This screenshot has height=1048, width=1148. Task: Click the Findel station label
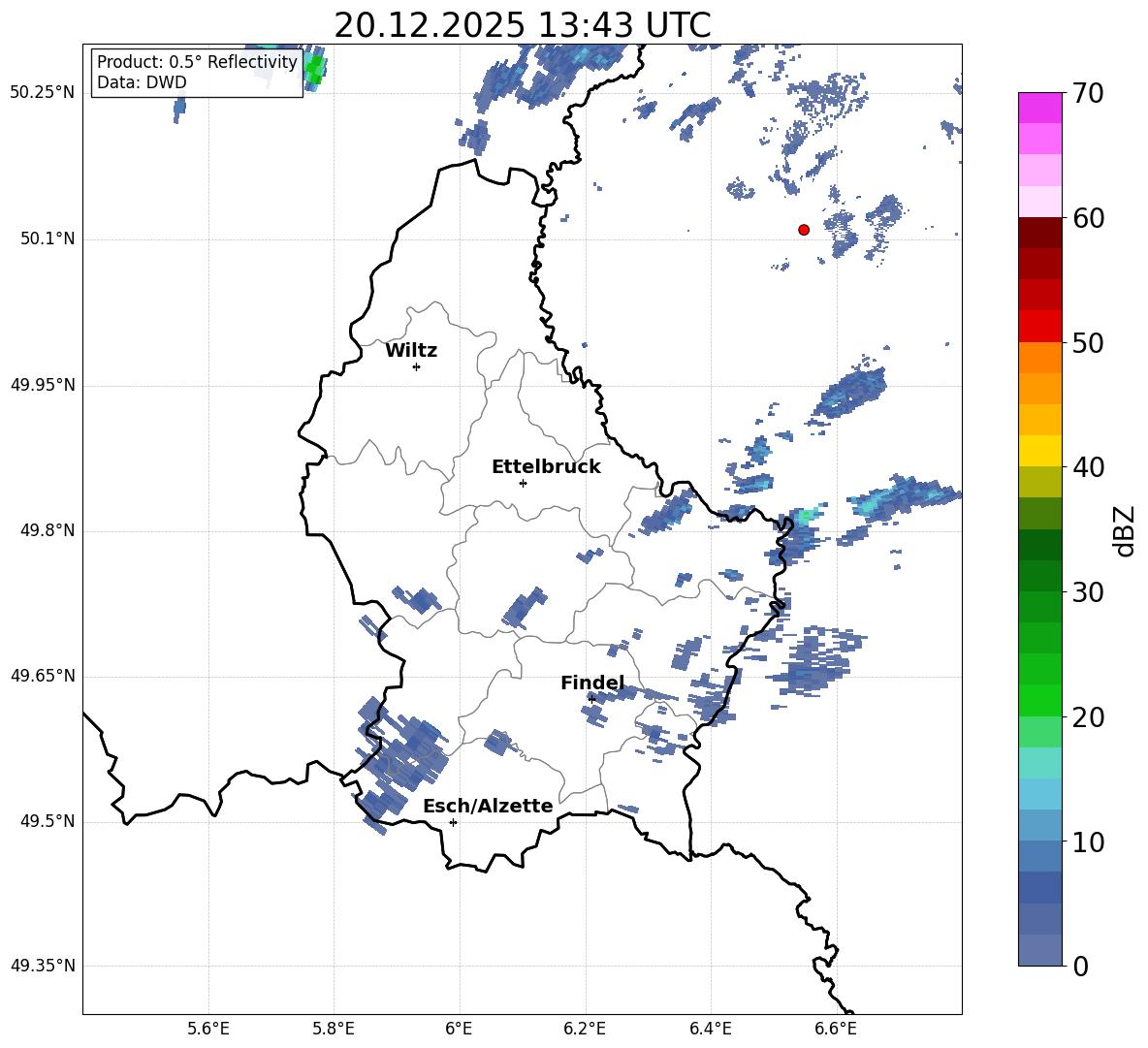[592, 683]
